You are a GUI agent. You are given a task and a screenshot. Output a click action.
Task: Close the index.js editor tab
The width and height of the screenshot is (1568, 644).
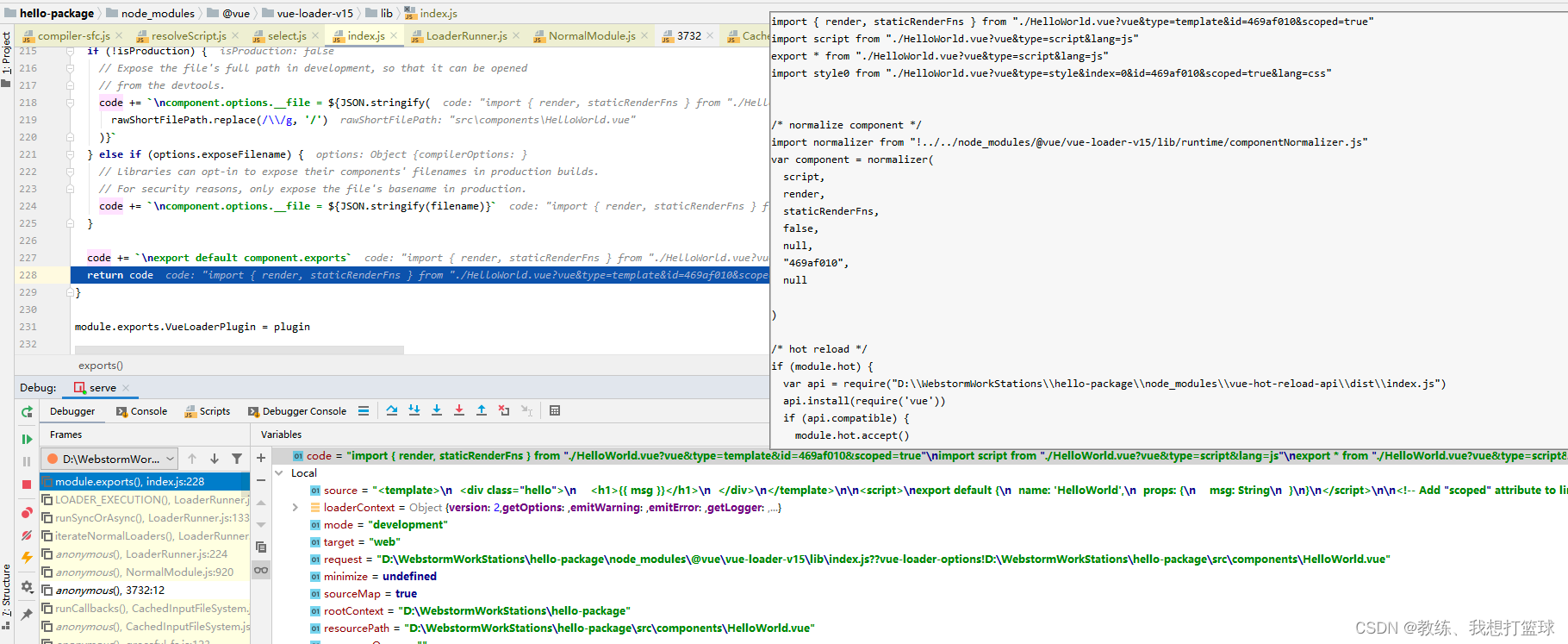[394, 35]
